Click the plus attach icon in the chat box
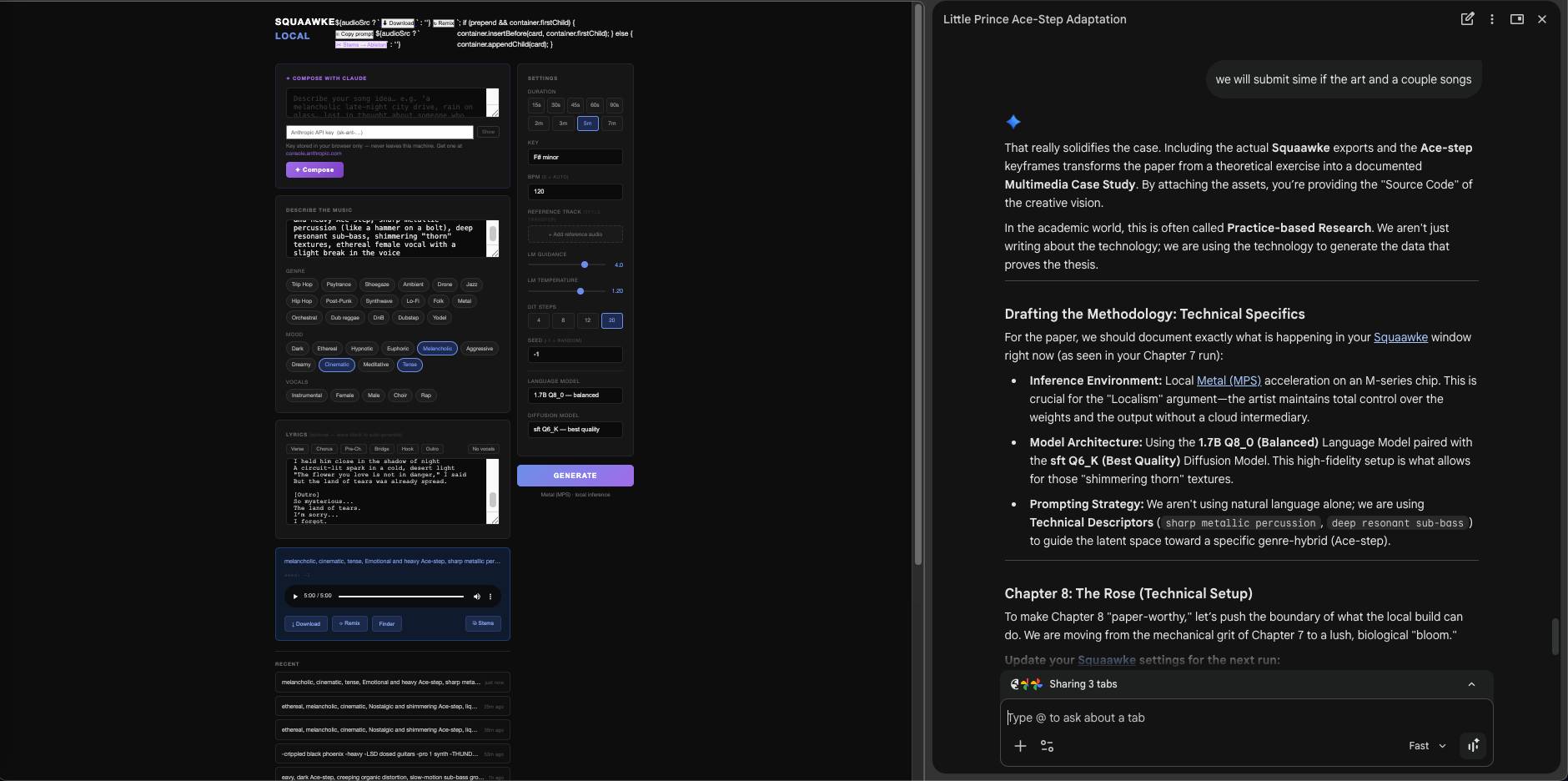 click(1020, 746)
